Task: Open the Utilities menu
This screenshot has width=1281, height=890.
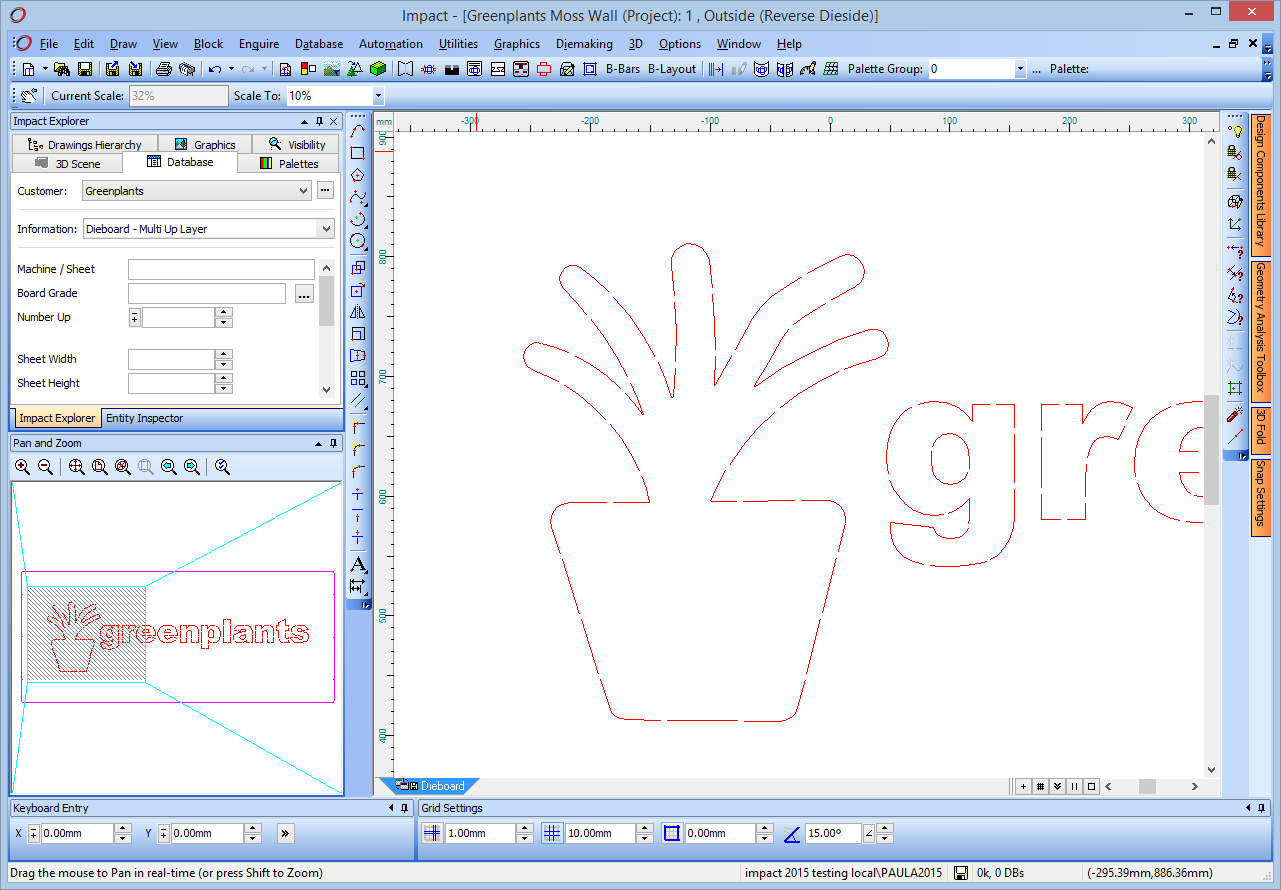Action: [459, 44]
